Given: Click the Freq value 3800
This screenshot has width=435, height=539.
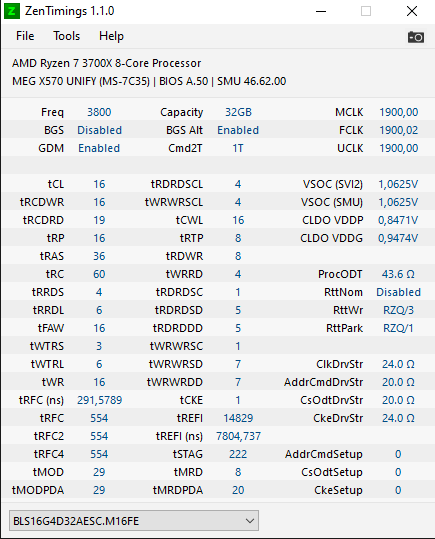Looking at the screenshot, I should (x=99, y=112).
